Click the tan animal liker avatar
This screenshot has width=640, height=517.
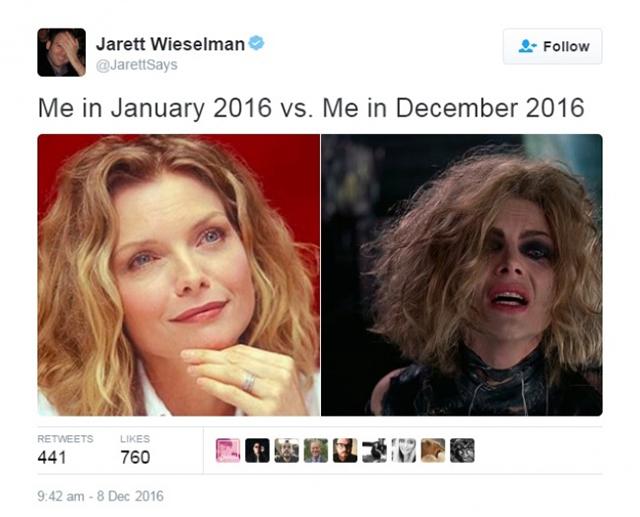click(x=433, y=450)
